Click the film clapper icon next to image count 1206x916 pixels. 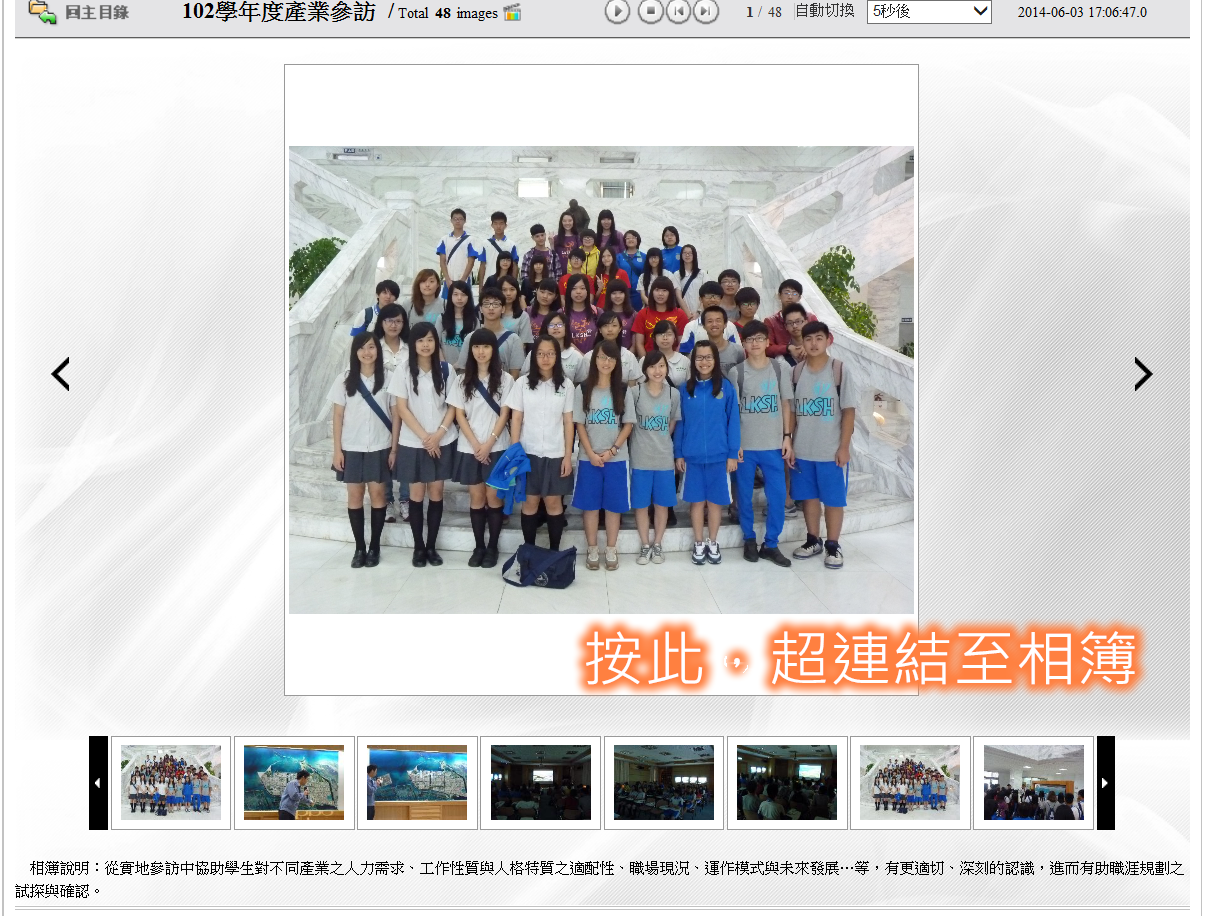(x=512, y=13)
